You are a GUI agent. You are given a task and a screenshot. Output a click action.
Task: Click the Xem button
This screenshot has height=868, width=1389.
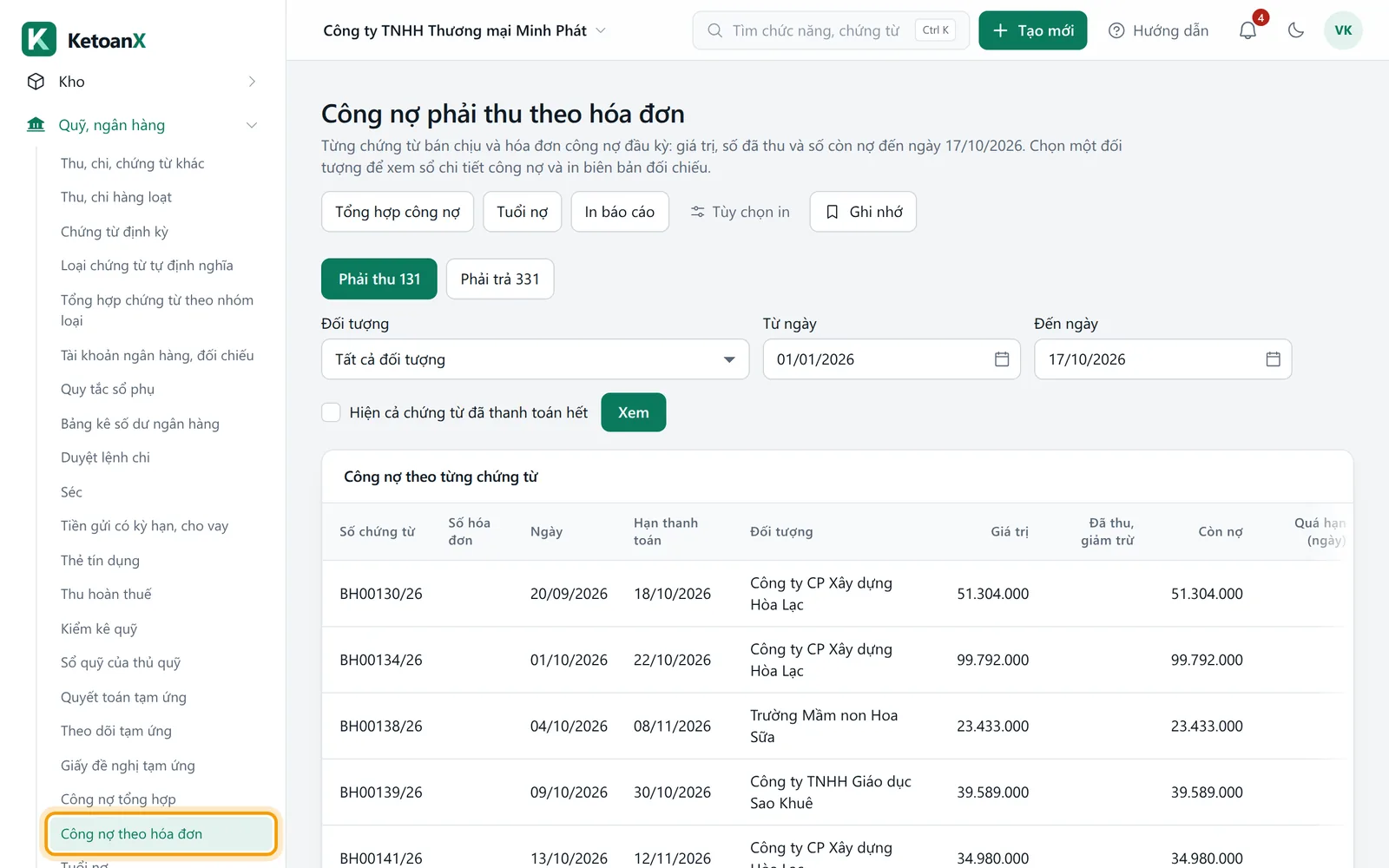tap(633, 412)
